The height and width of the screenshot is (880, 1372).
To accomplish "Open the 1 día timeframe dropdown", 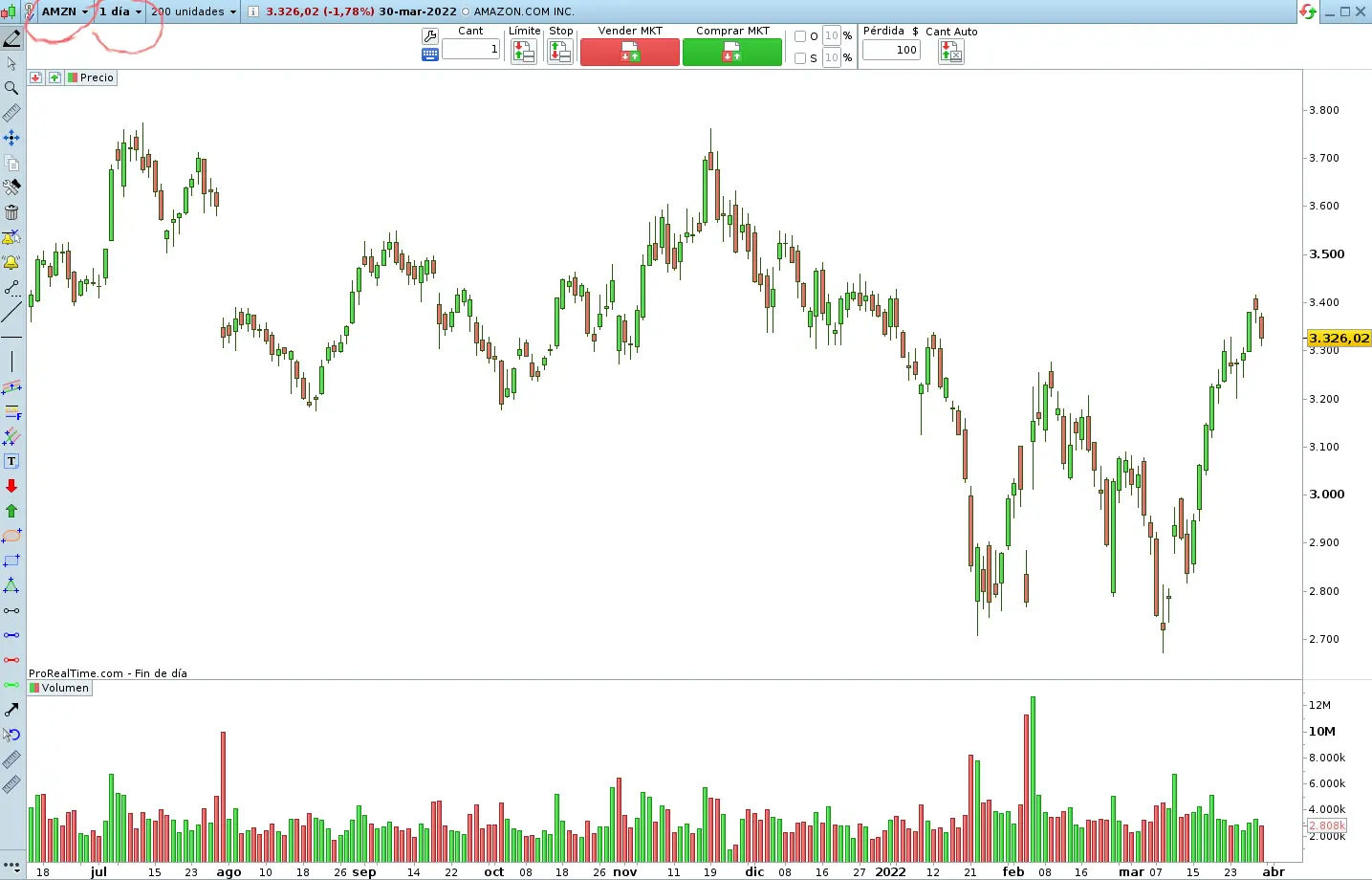I will coord(120,11).
